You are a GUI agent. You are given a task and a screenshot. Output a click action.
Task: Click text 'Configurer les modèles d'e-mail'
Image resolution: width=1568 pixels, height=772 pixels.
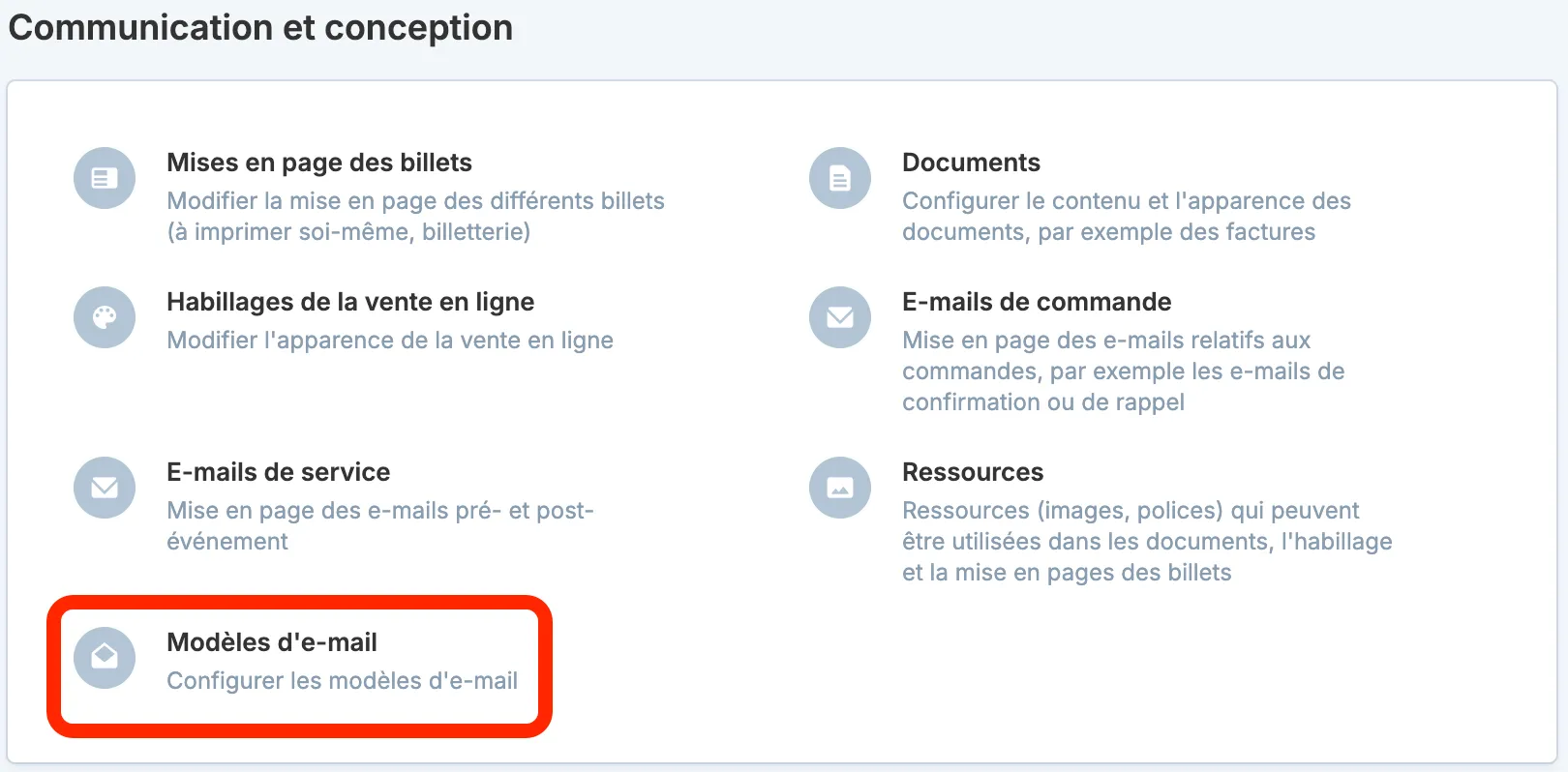point(343,681)
